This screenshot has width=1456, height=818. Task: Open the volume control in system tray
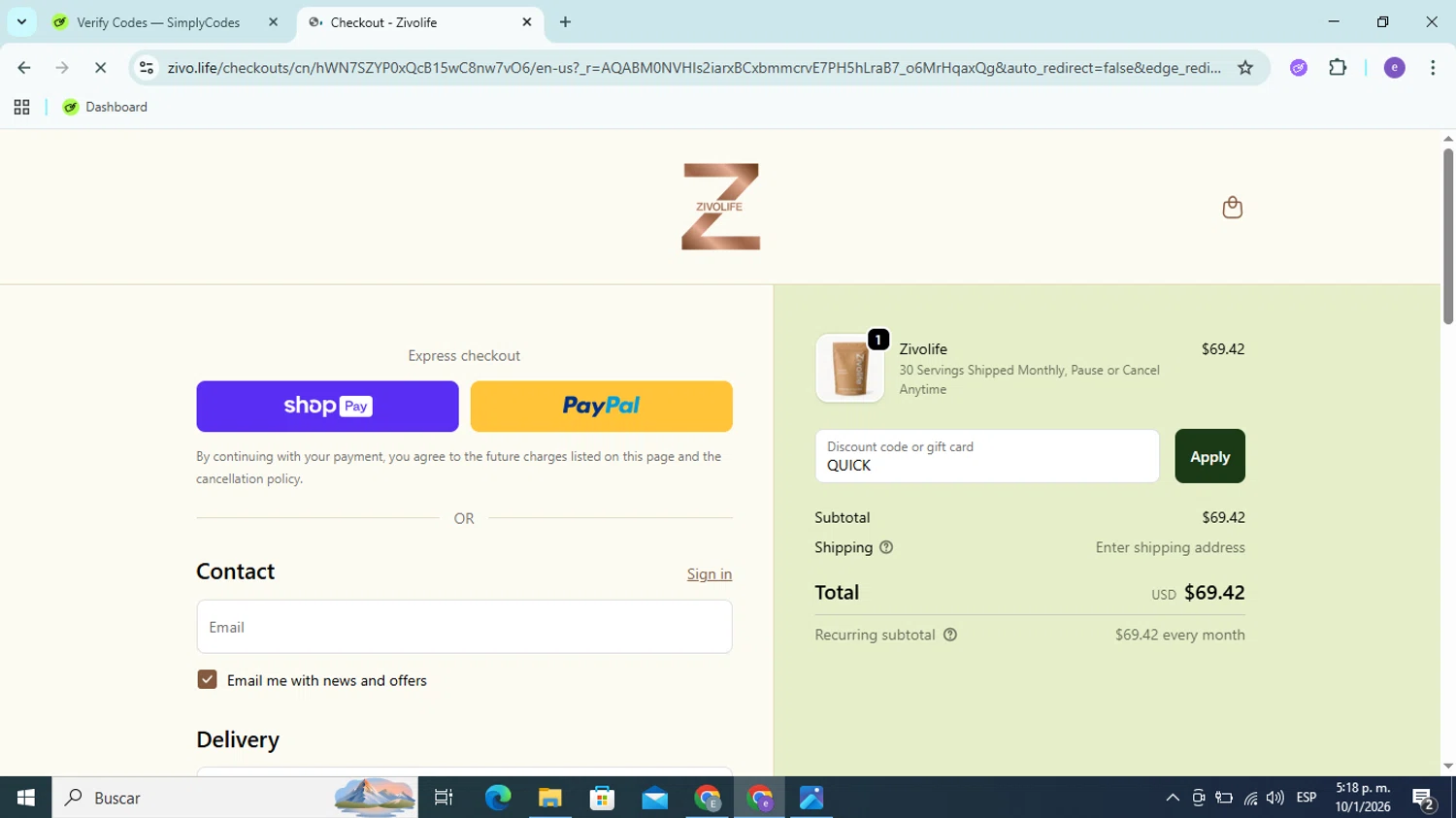click(1275, 798)
